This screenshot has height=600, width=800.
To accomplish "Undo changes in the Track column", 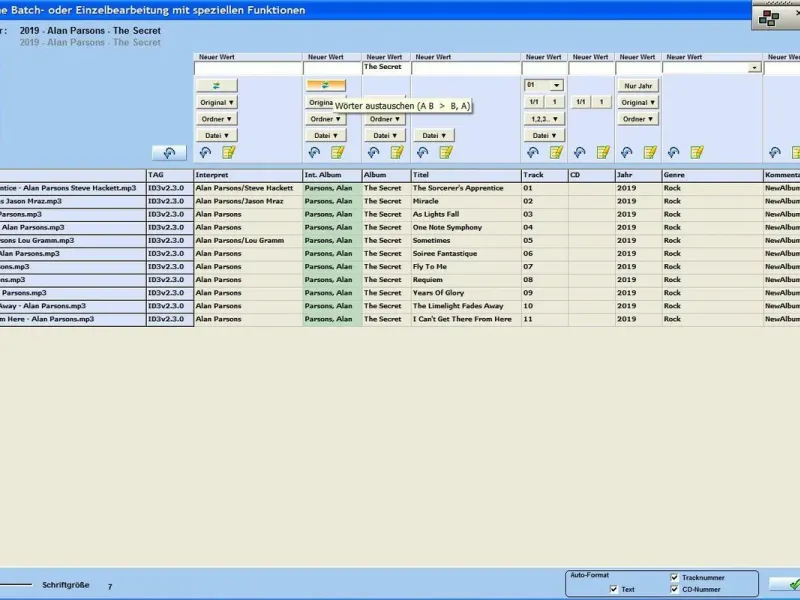I will coord(533,152).
